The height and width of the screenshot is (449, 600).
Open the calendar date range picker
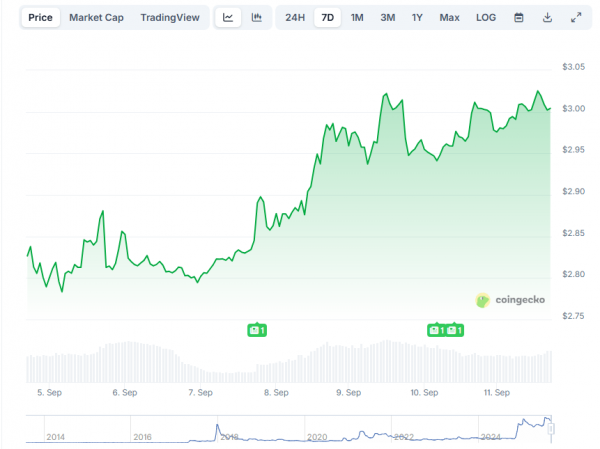point(519,18)
